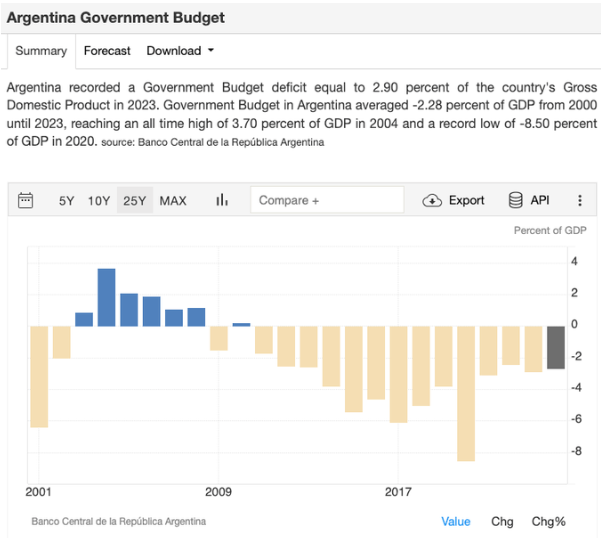Show the Chg chart mode

502,522
